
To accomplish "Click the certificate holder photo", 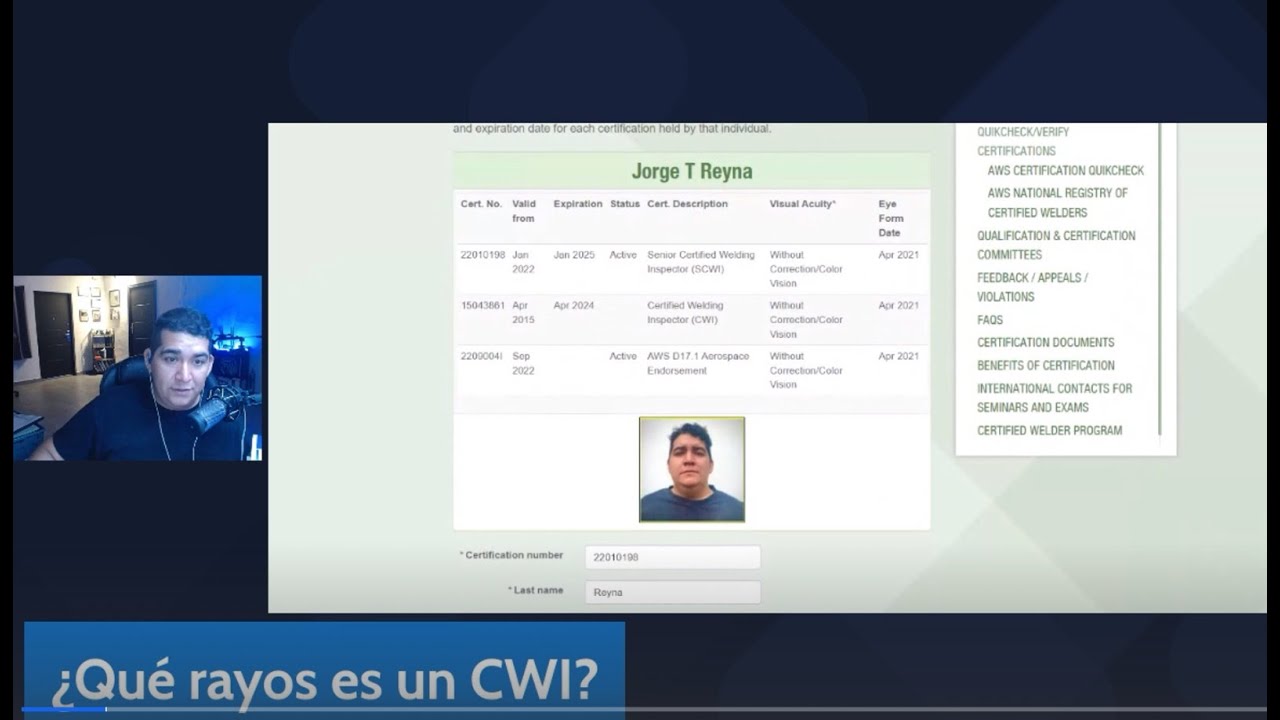I will pyautogui.click(x=692, y=470).
